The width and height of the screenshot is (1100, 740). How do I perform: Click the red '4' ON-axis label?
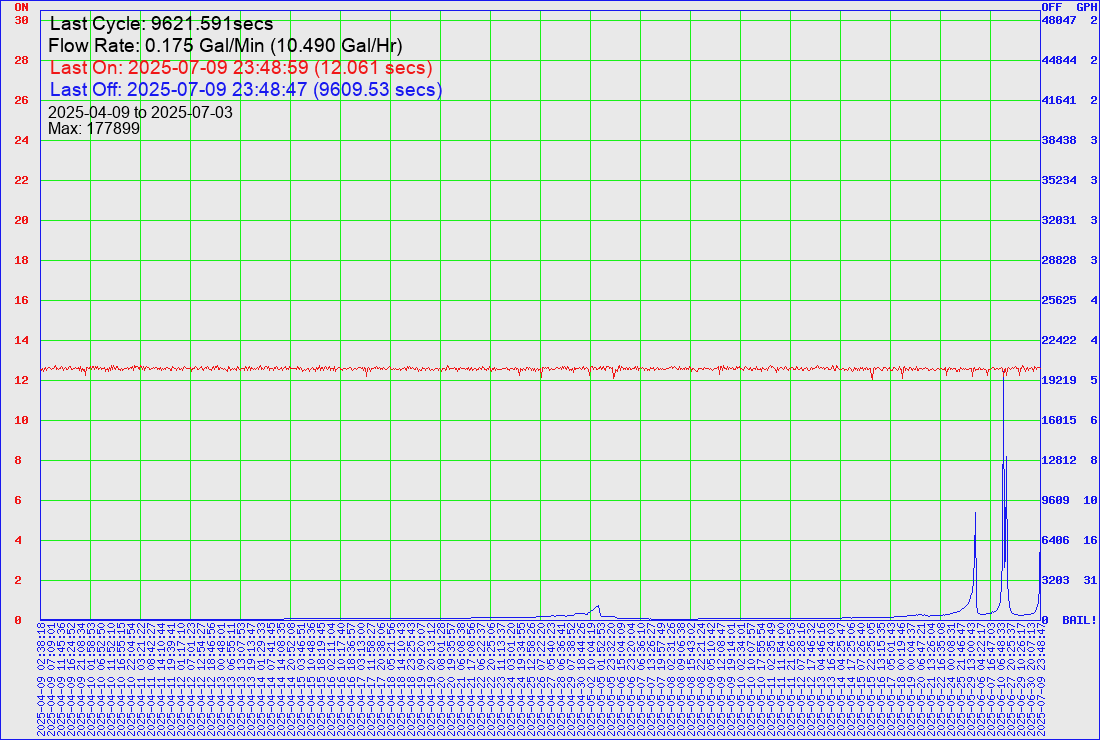coord(18,540)
